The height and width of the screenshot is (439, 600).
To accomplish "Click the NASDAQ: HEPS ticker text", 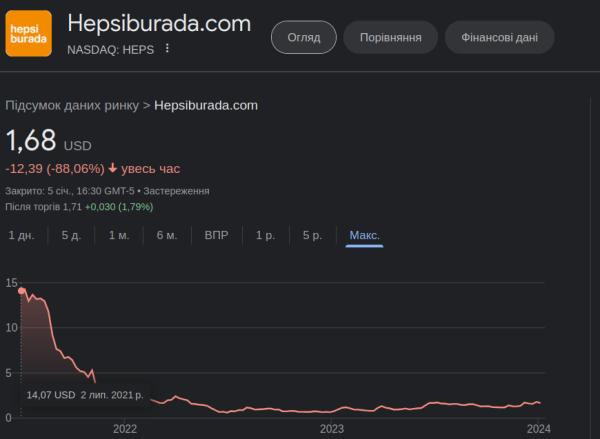I will (x=111, y=50).
